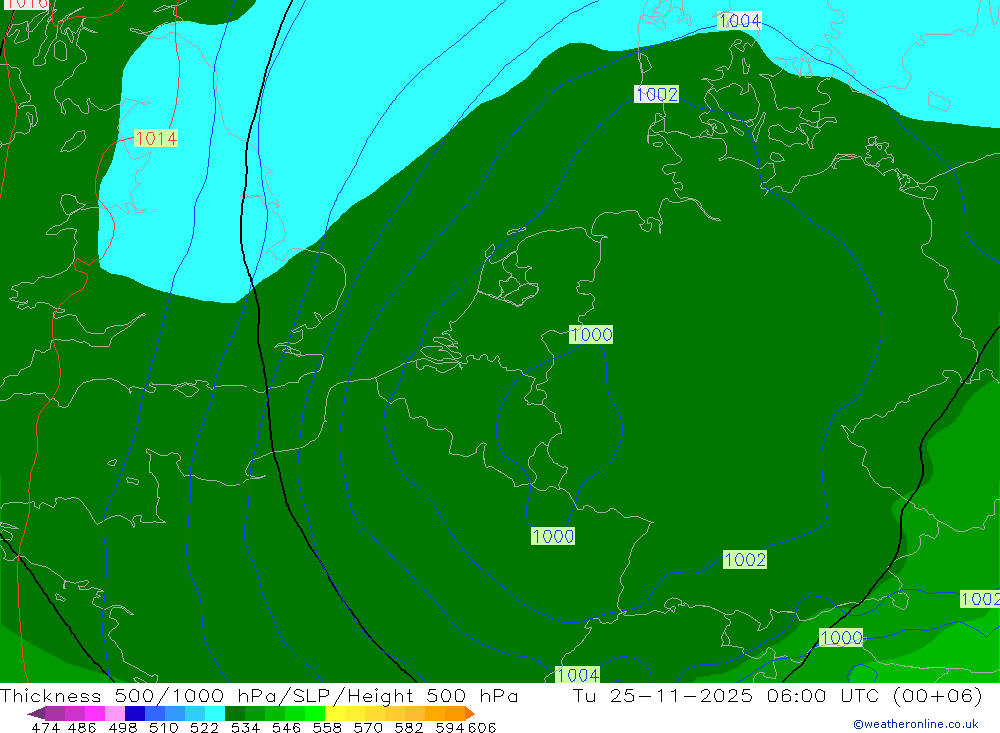Click the dark purple leftmost legend swatch

point(36,713)
